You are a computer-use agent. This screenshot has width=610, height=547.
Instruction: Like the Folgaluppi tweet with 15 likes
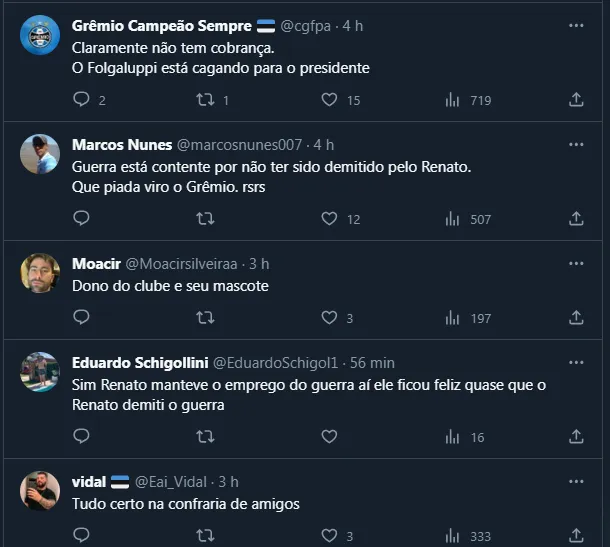pyautogui.click(x=329, y=100)
